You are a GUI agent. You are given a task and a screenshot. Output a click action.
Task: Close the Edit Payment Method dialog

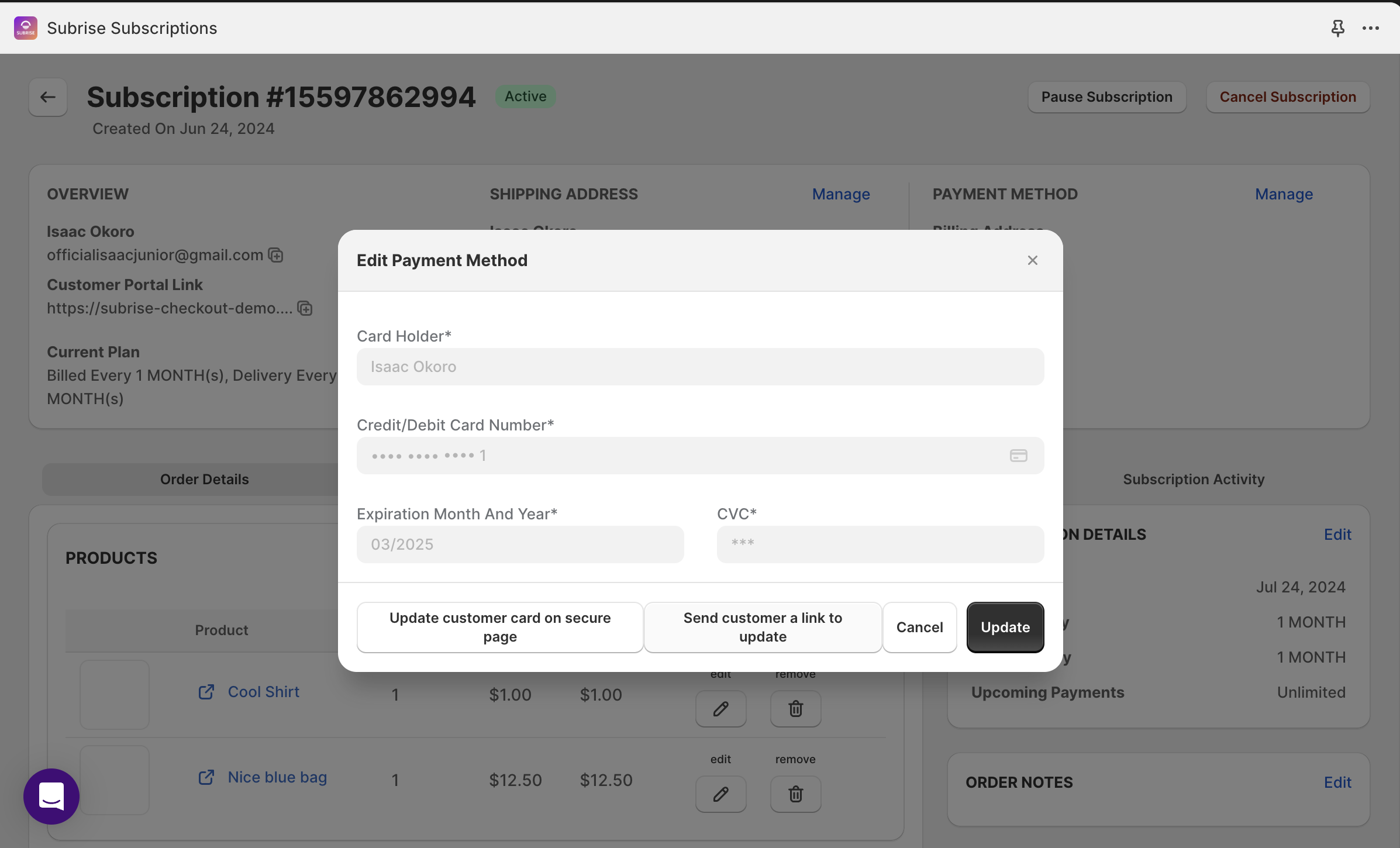tap(1032, 260)
